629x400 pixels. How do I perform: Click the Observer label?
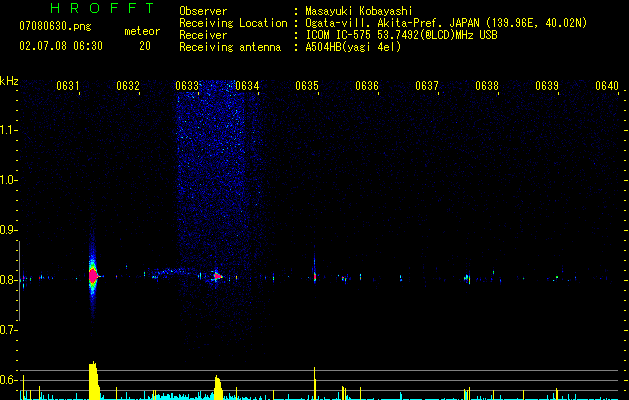click(x=203, y=11)
